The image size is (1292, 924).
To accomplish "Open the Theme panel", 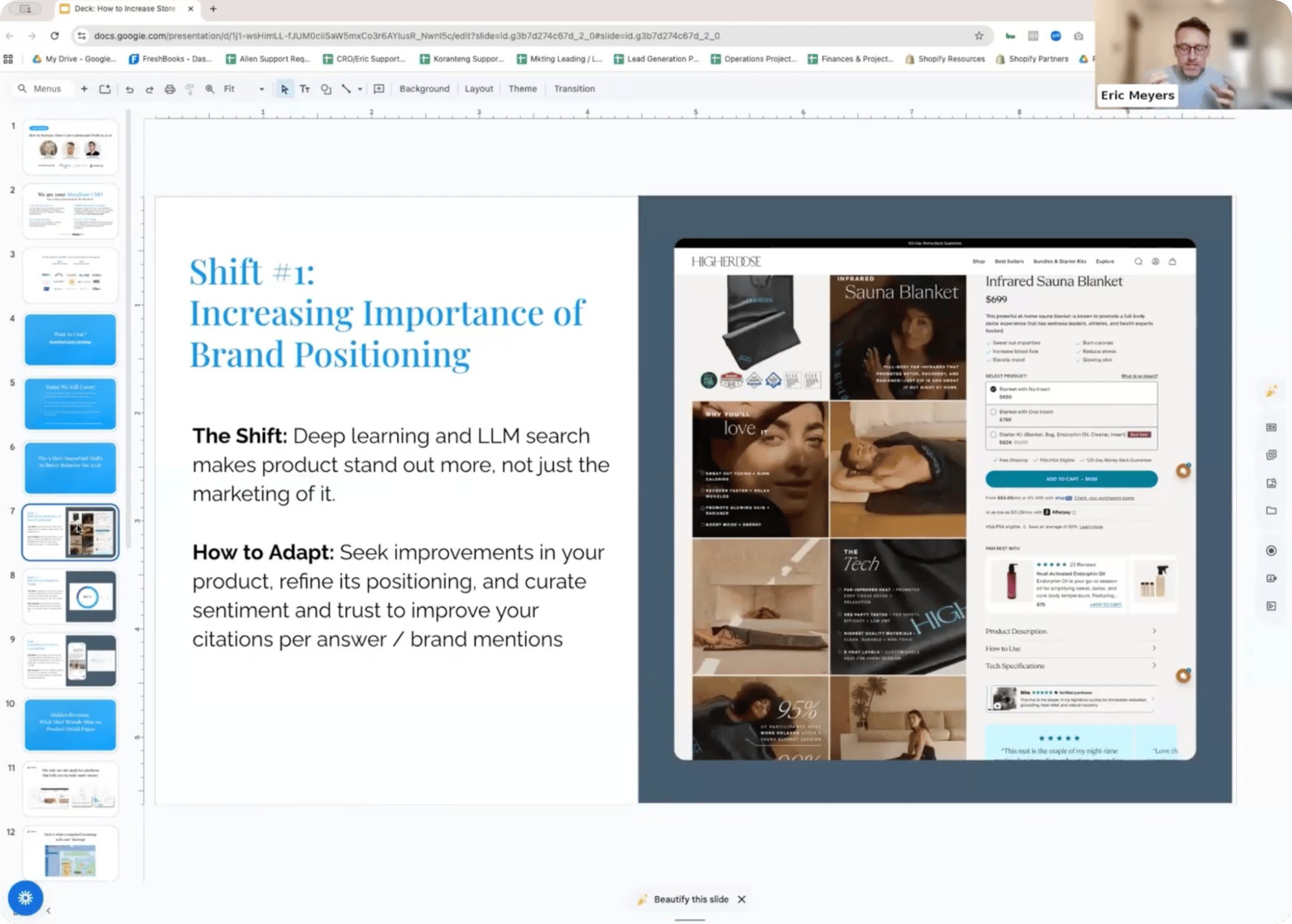I will [522, 89].
